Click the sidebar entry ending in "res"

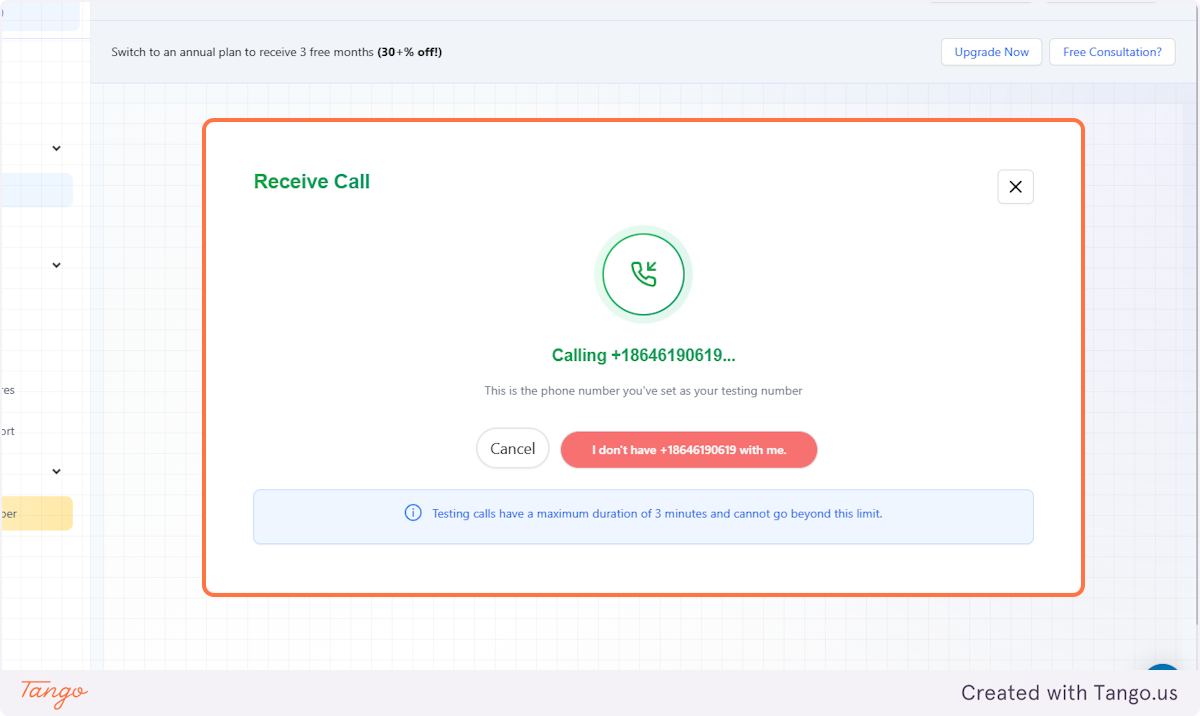8,389
